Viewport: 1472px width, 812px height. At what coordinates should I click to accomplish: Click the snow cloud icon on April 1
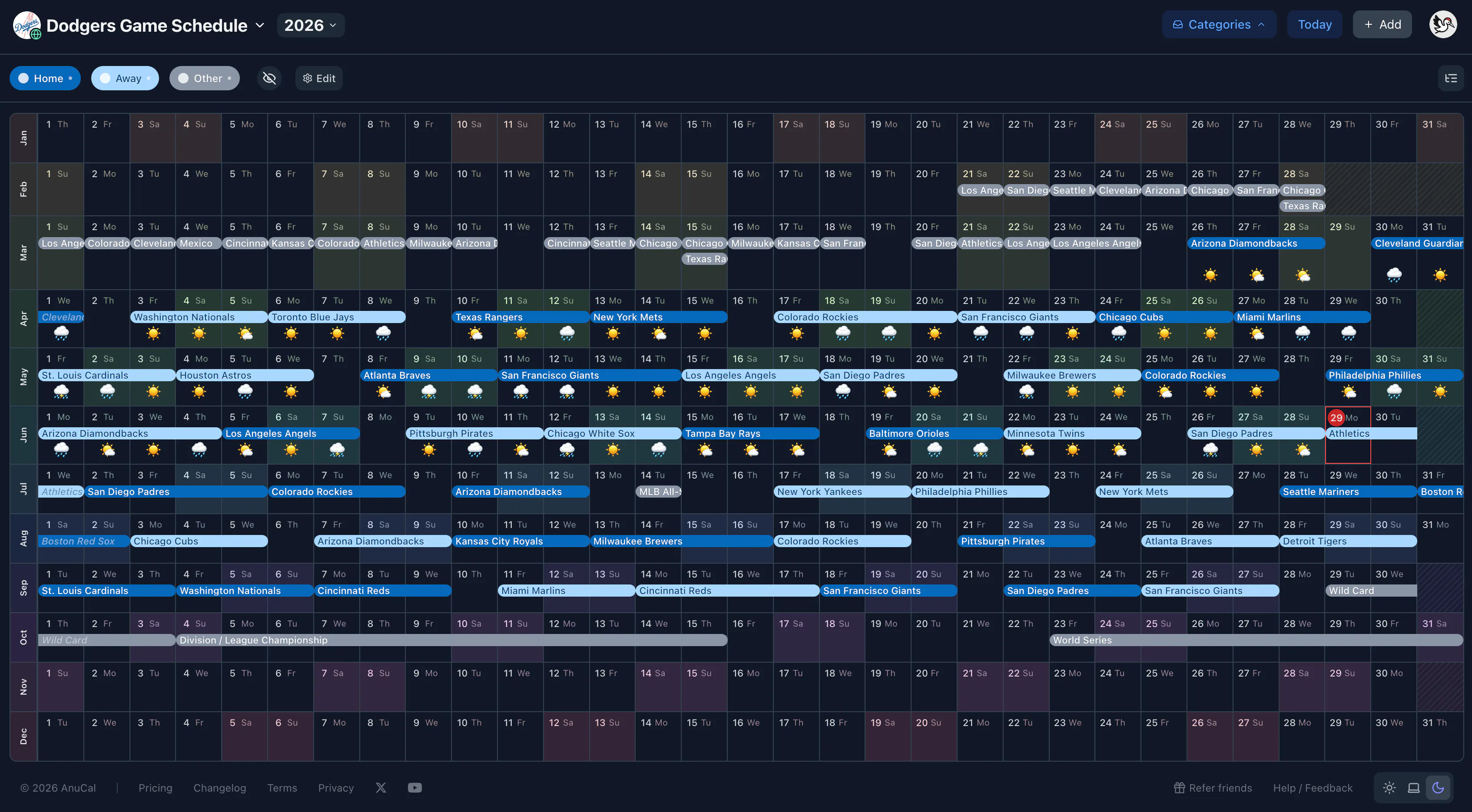pyautogui.click(x=61, y=333)
